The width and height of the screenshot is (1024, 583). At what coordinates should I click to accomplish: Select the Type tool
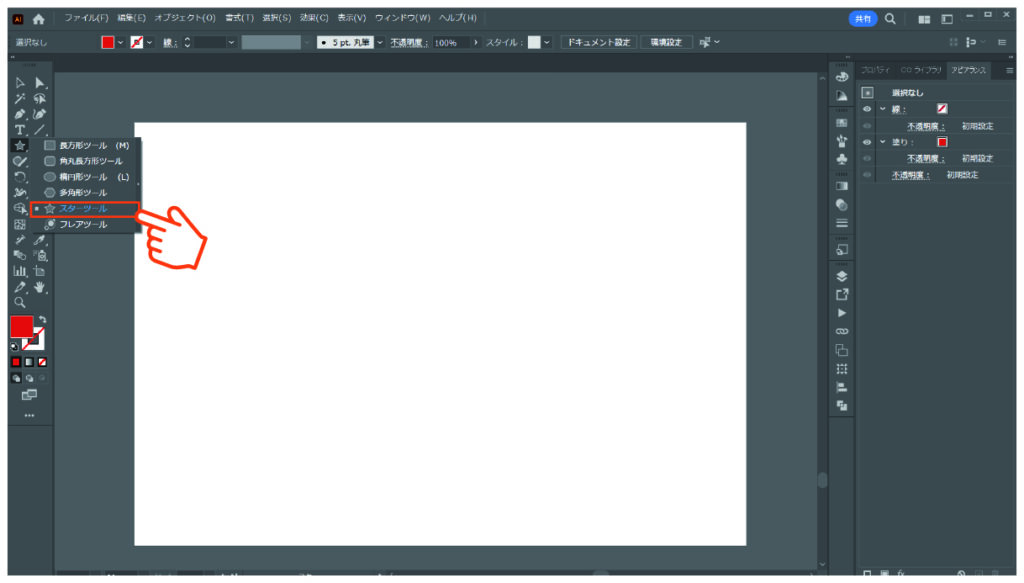[x=20, y=130]
